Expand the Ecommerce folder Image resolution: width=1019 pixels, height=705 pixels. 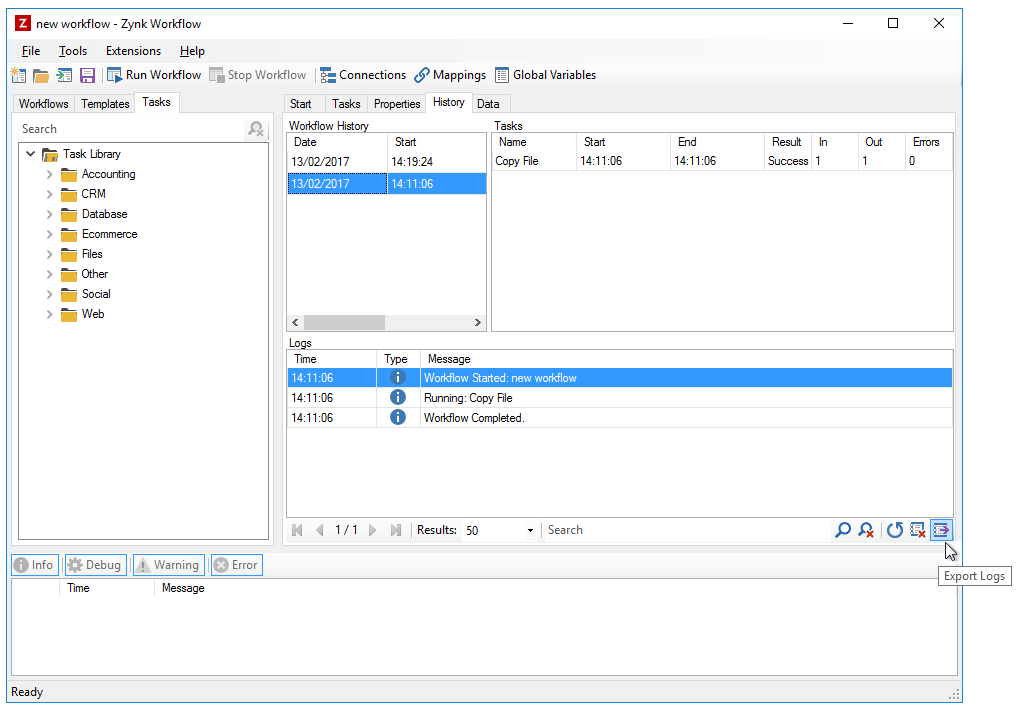[49, 235]
